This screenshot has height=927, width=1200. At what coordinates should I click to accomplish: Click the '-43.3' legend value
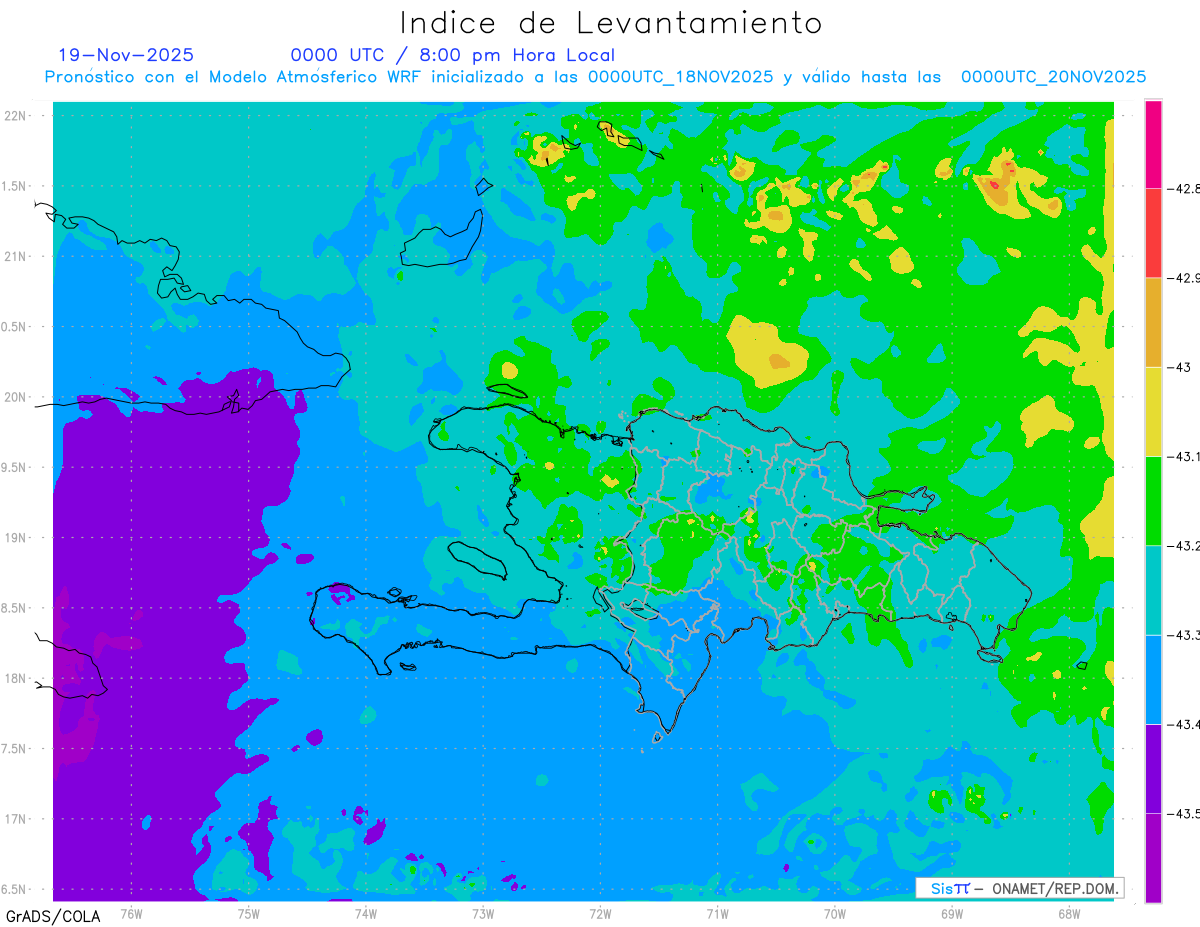(x=1184, y=635)
